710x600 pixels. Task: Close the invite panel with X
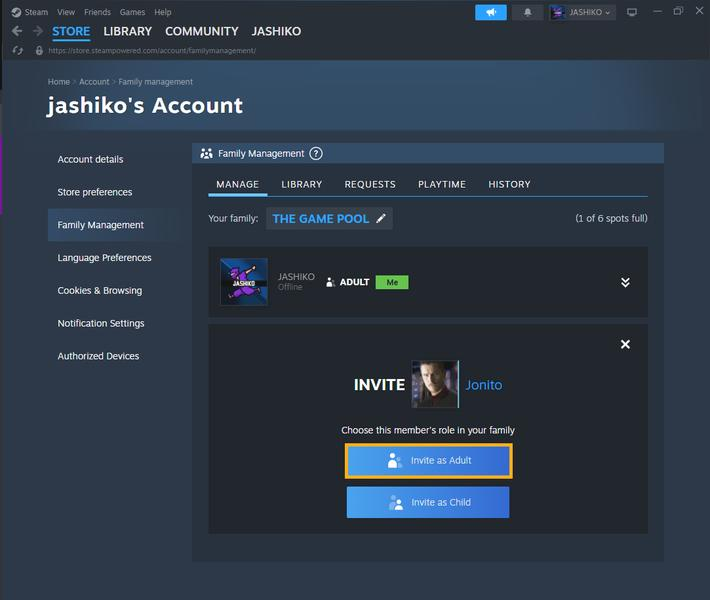(625, 344)
